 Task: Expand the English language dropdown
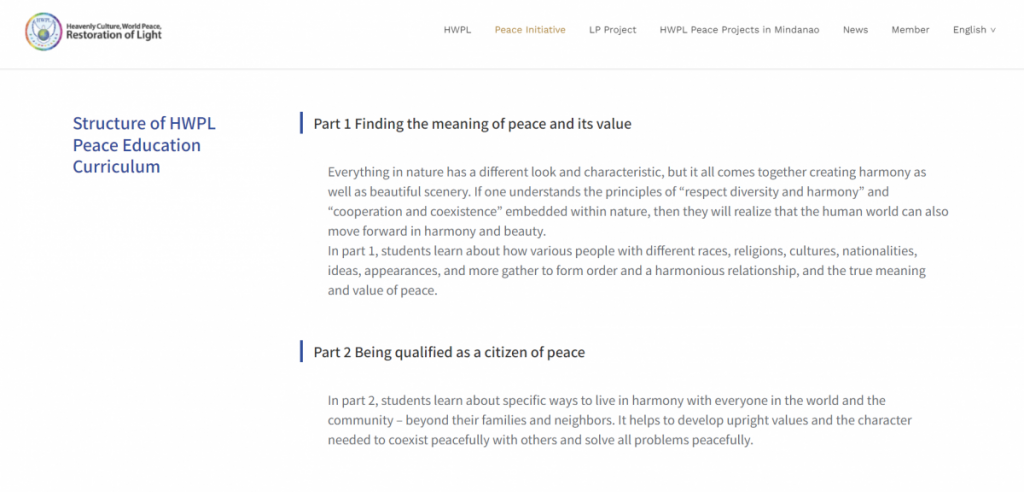click(969, 30)
